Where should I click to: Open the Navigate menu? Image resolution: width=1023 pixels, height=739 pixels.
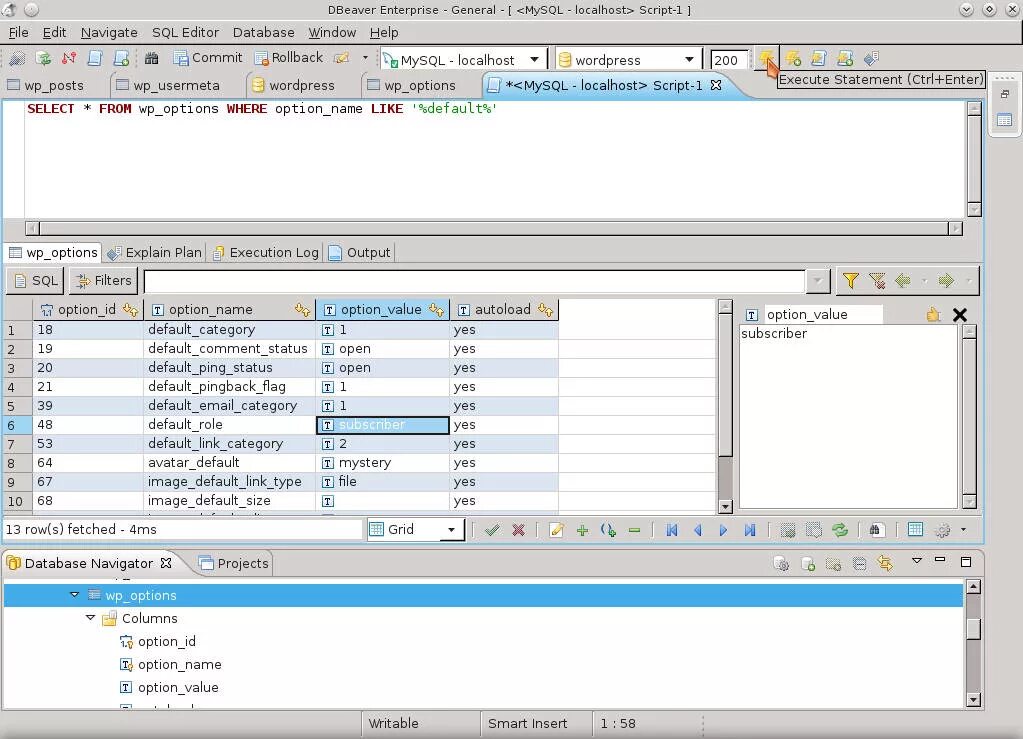(x=109, y=32)
